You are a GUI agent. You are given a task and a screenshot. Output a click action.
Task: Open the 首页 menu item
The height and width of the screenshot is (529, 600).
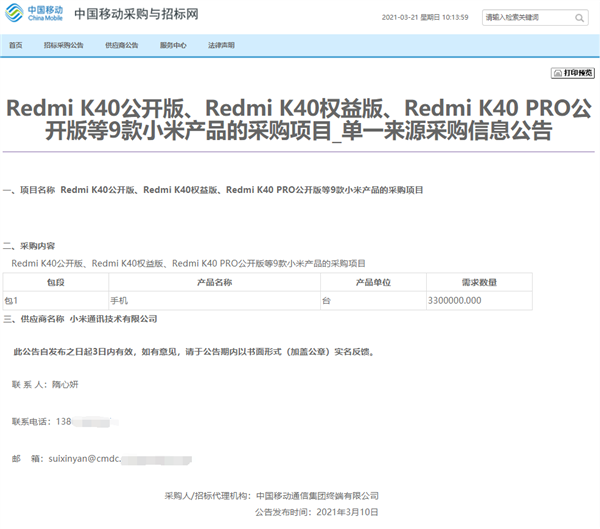click(x=16, y=45)
